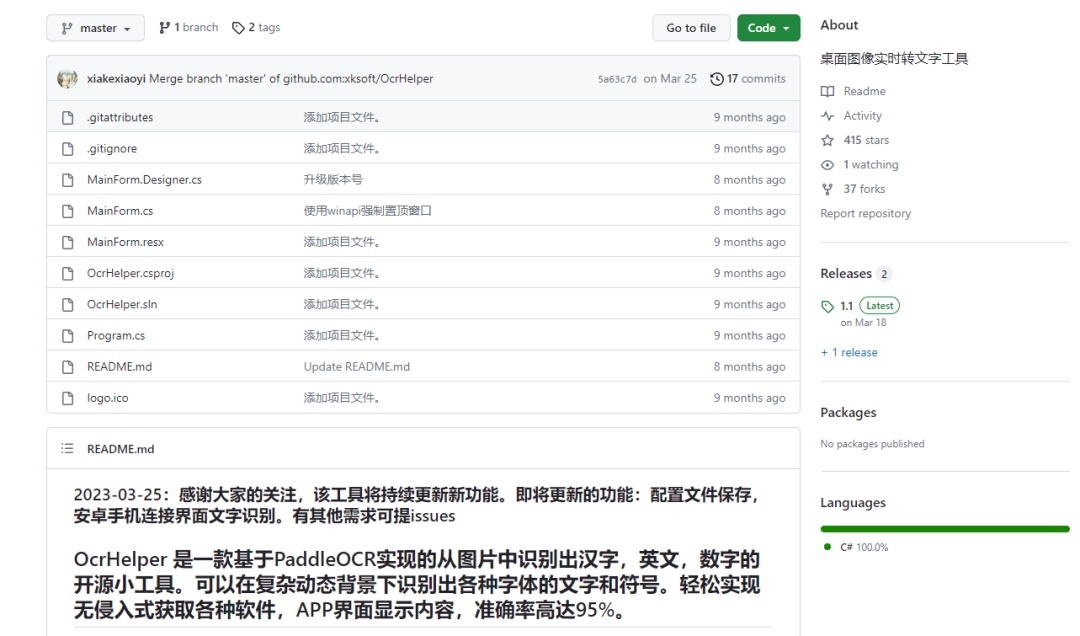This screenshot has height=636, width=1080.
Task: Click 9 months ago on logo.ico row
Action: [749, 398]
